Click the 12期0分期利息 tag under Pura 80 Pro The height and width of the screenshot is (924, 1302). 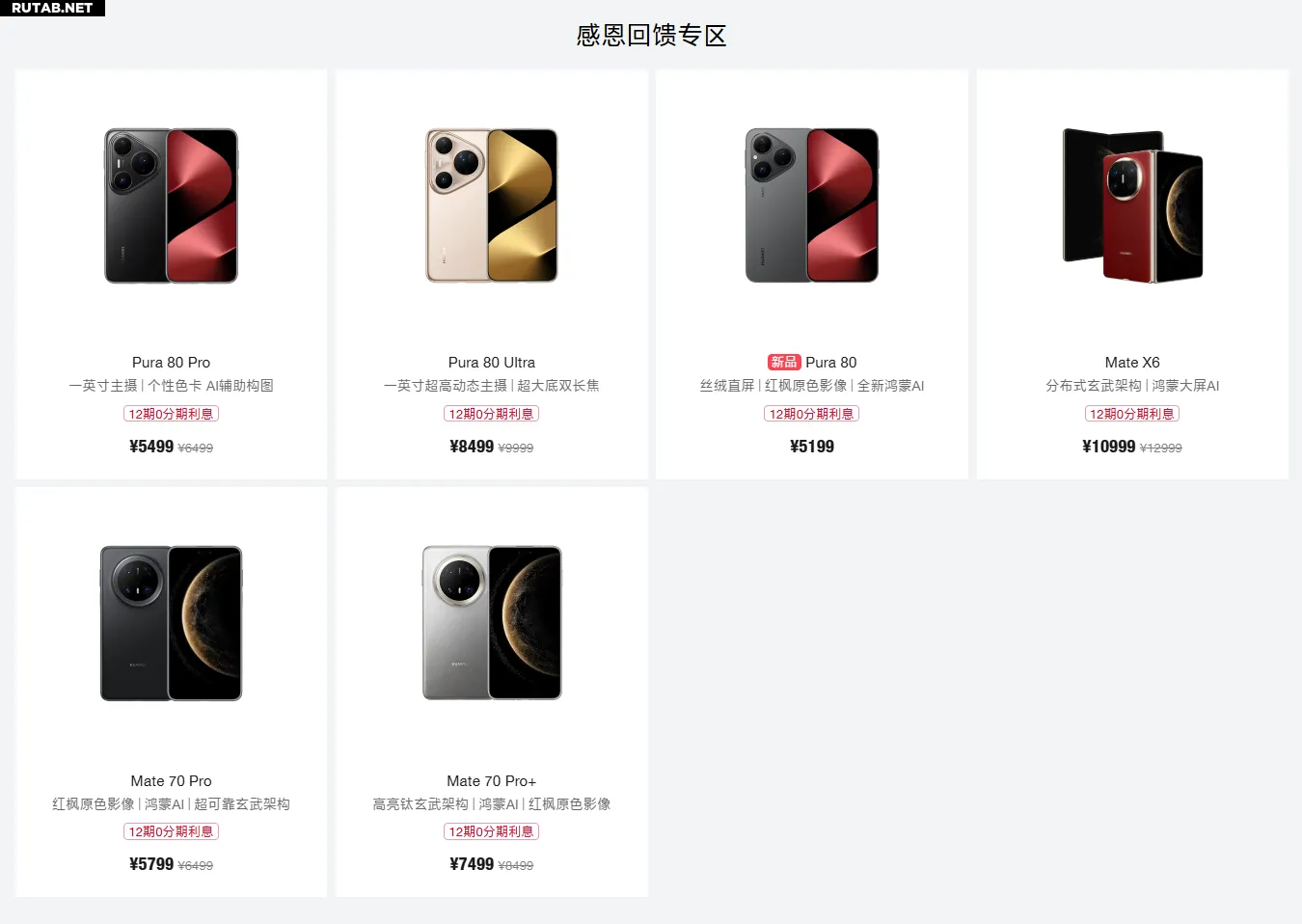coord(171,414)
